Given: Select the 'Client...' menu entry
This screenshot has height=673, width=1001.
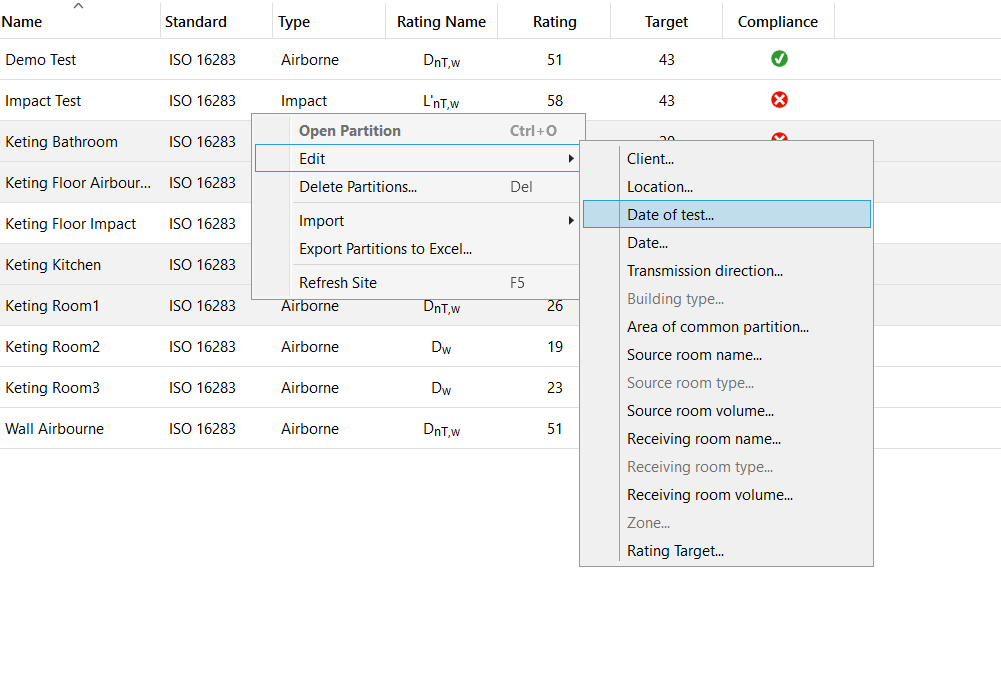Looking at the screenshot, I should [650, 159].
